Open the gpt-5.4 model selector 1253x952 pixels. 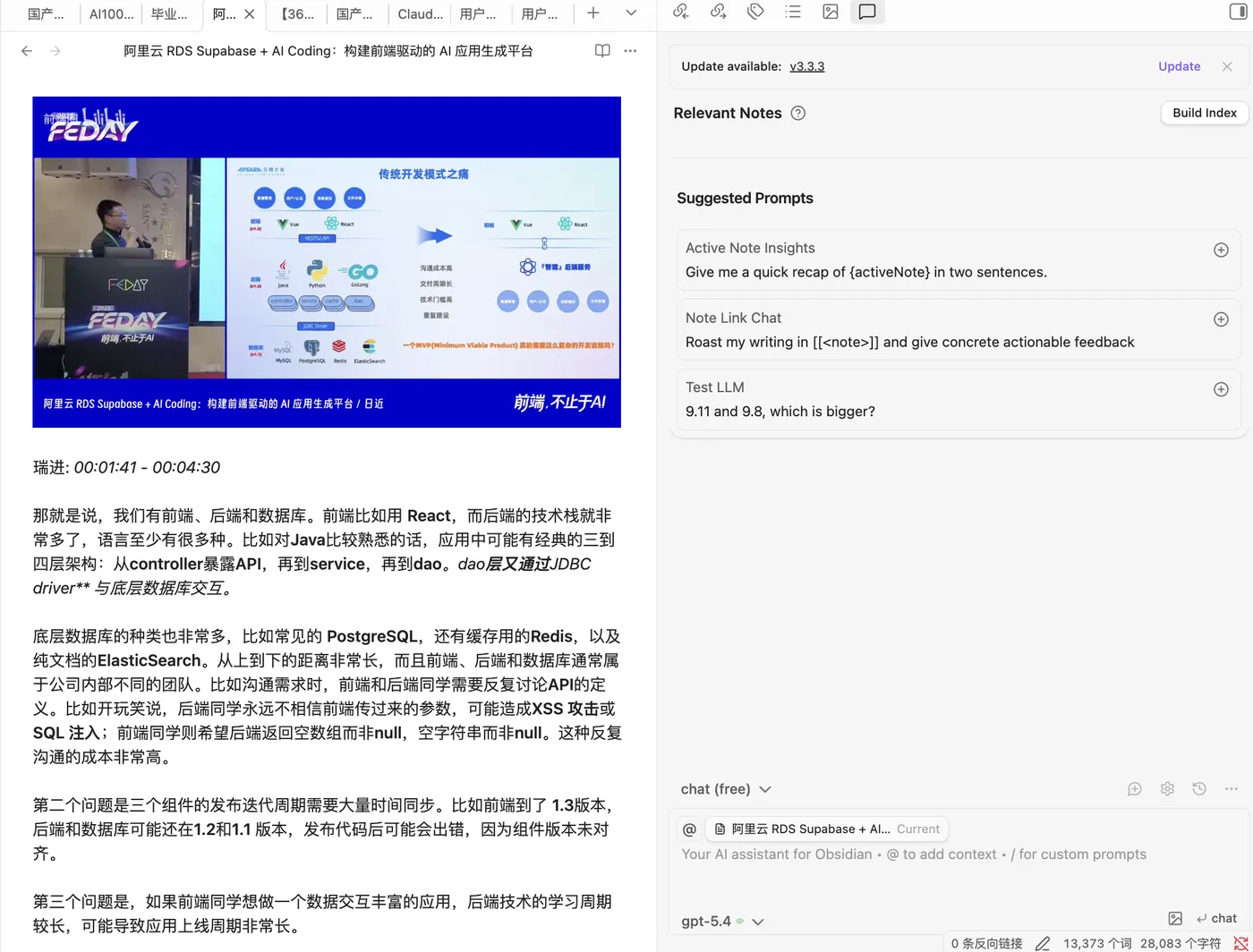(x=722, y=921)
